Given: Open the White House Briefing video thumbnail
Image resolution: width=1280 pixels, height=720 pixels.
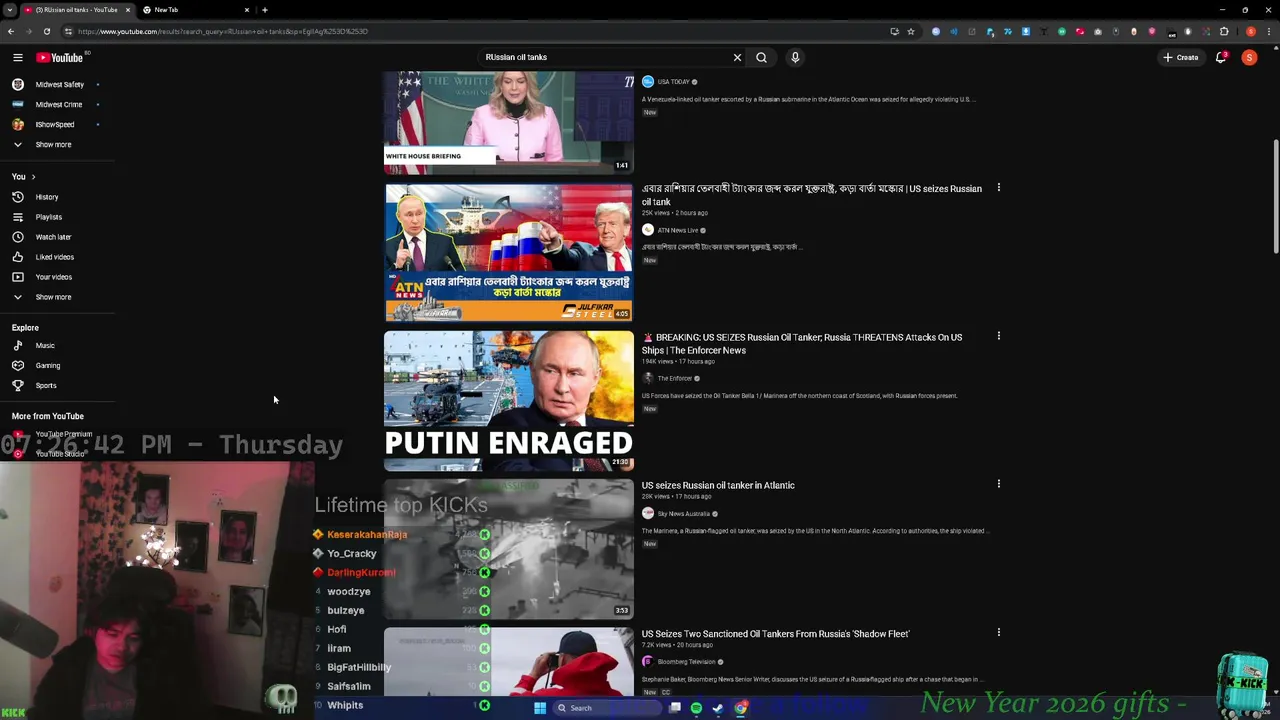Looking at the screenshot, I should tap(508, 122).
